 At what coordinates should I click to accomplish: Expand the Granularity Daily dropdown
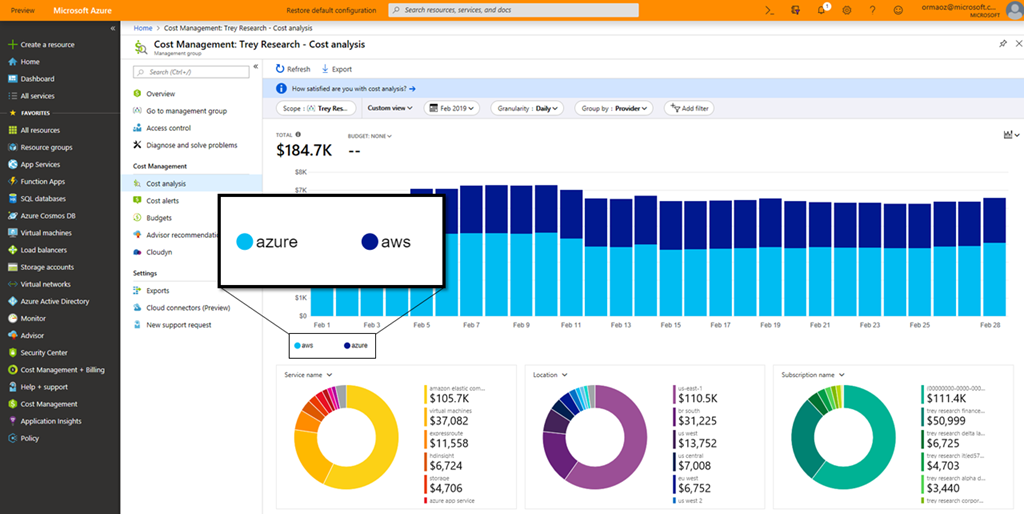point(527,108)
